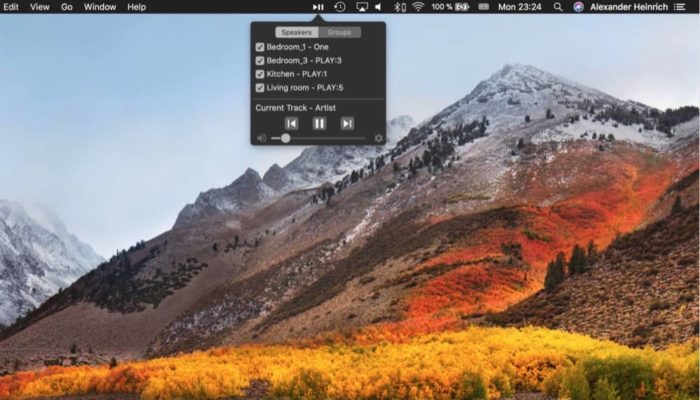
Task: Open the Edit menu
Action: 11,7
